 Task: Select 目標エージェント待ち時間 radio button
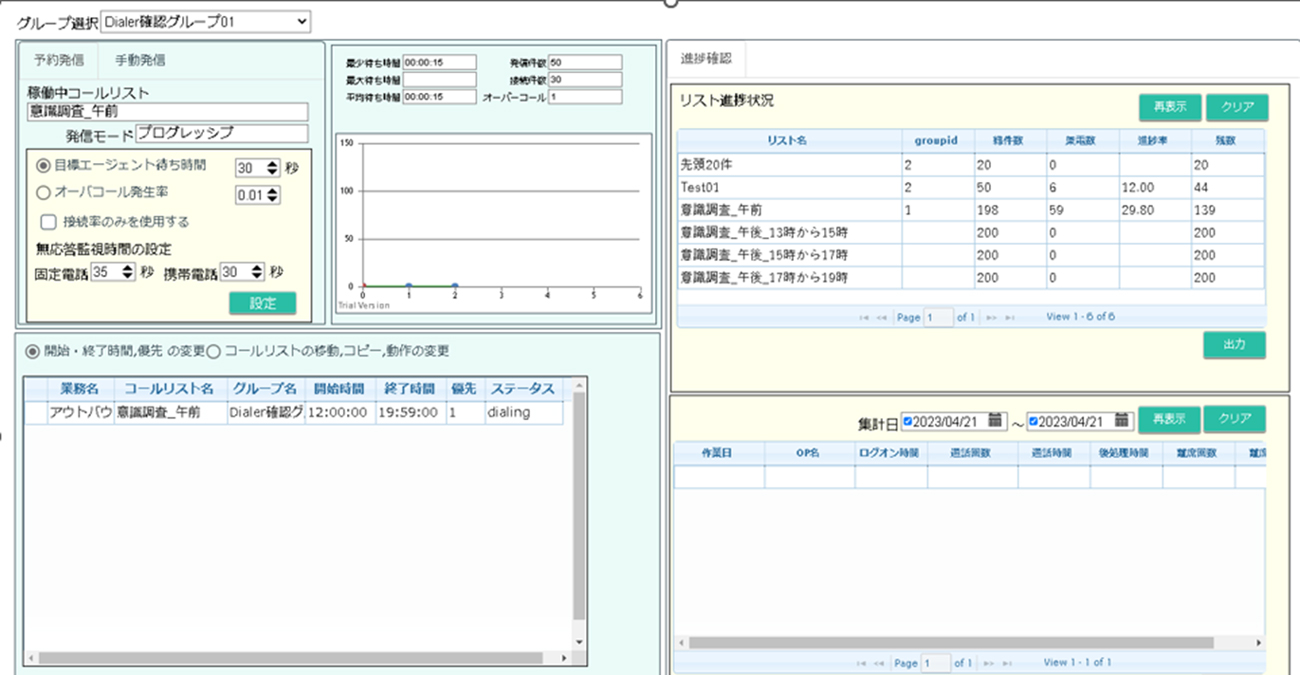[x=42, y=168]
